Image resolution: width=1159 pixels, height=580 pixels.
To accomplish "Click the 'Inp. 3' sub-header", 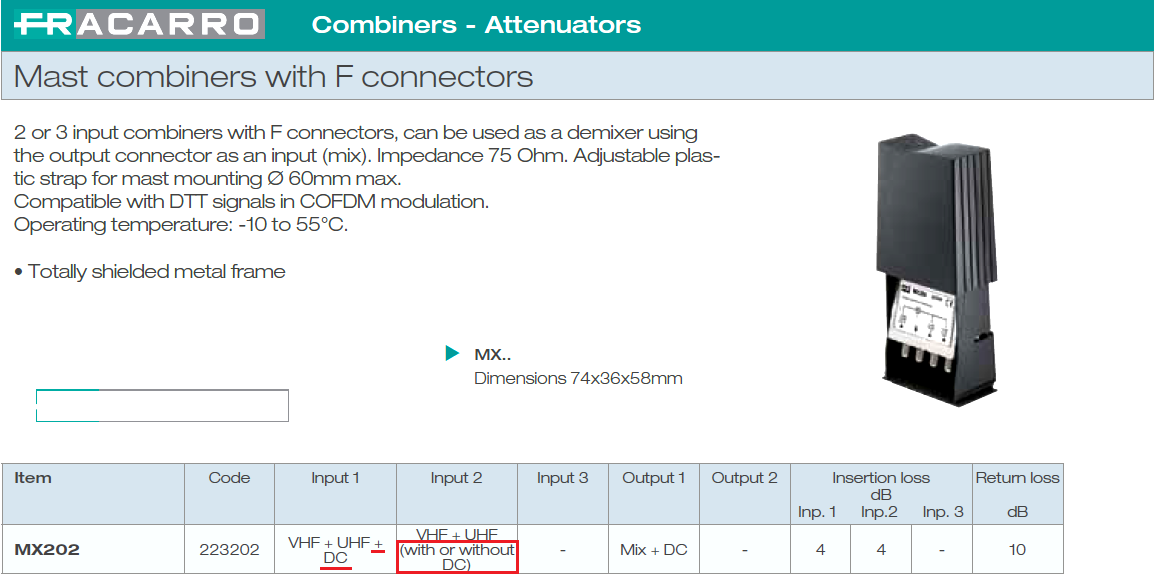I will pyautogui.click(x=943, y=512).
